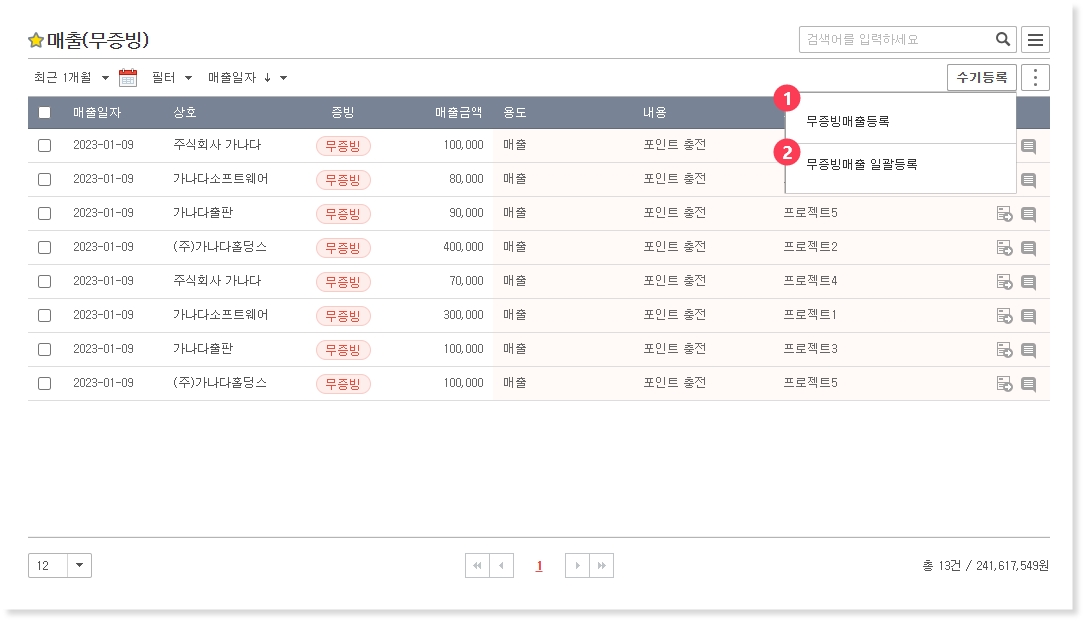Open the 필터 dropdown
1085x622 pixels.
pos(171,78)
